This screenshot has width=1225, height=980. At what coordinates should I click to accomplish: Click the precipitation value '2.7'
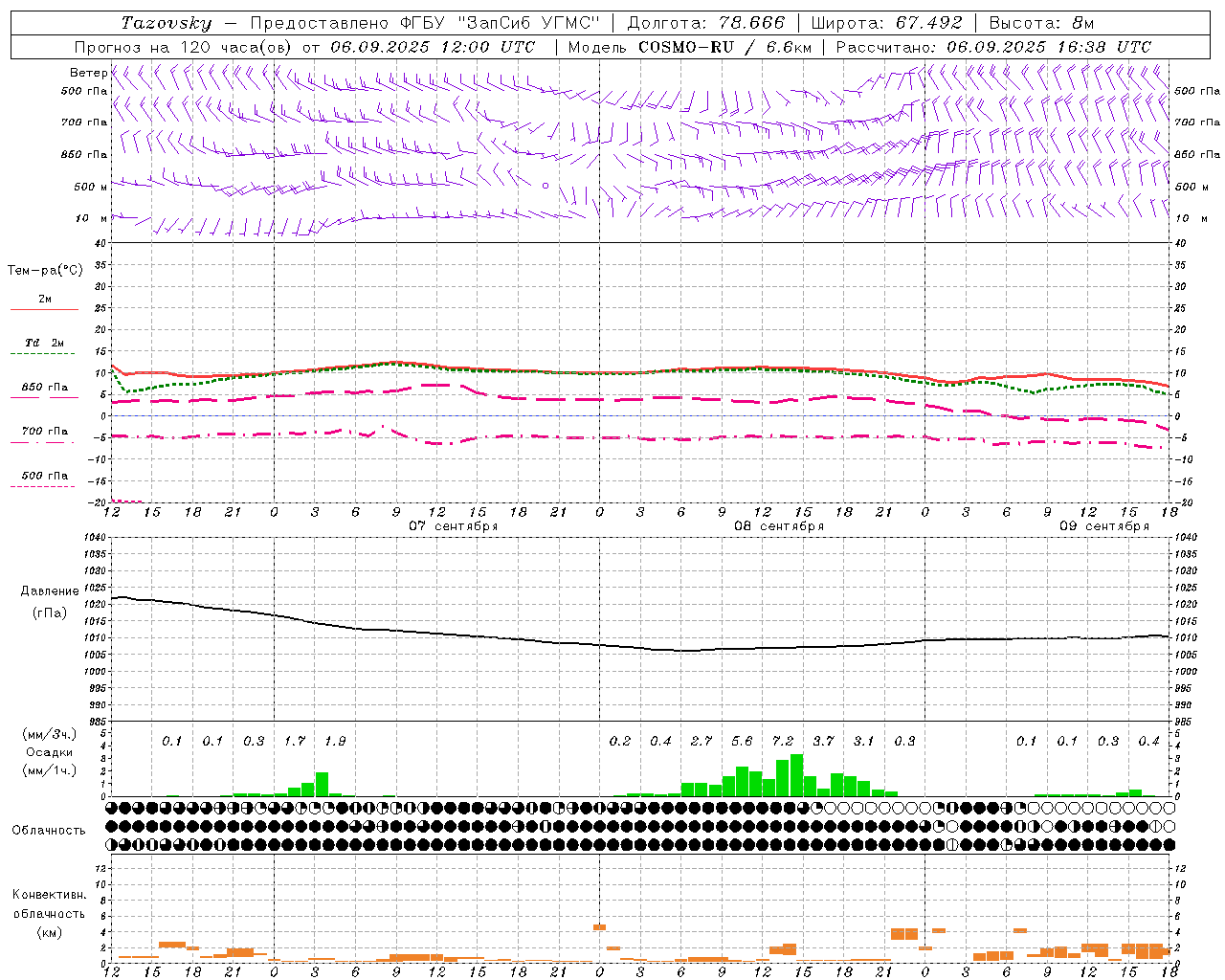(702, 741)
